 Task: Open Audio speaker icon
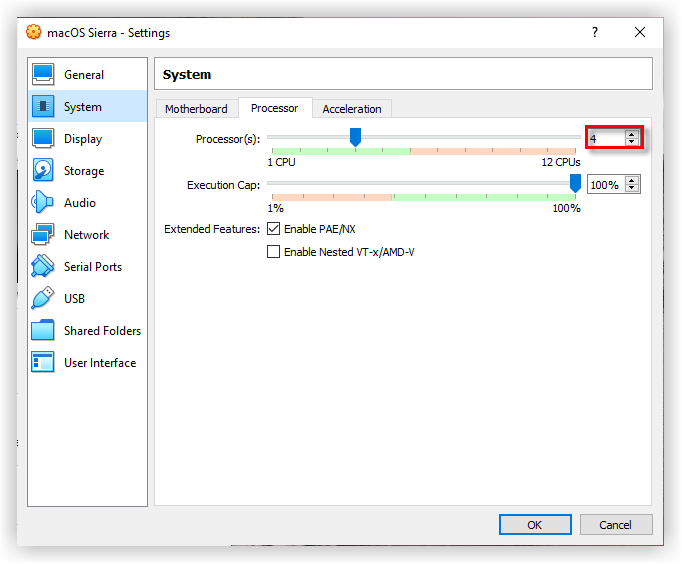click(x=43, y=203)
